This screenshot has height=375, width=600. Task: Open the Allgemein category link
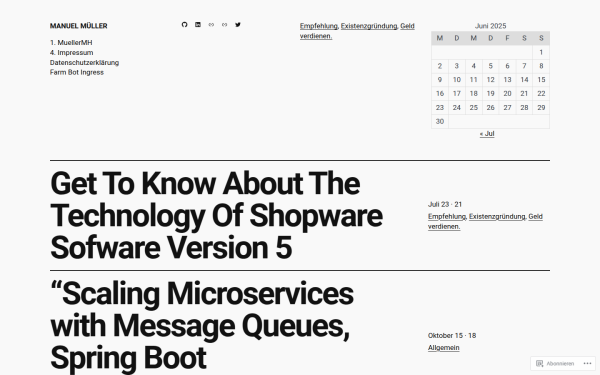443,348
